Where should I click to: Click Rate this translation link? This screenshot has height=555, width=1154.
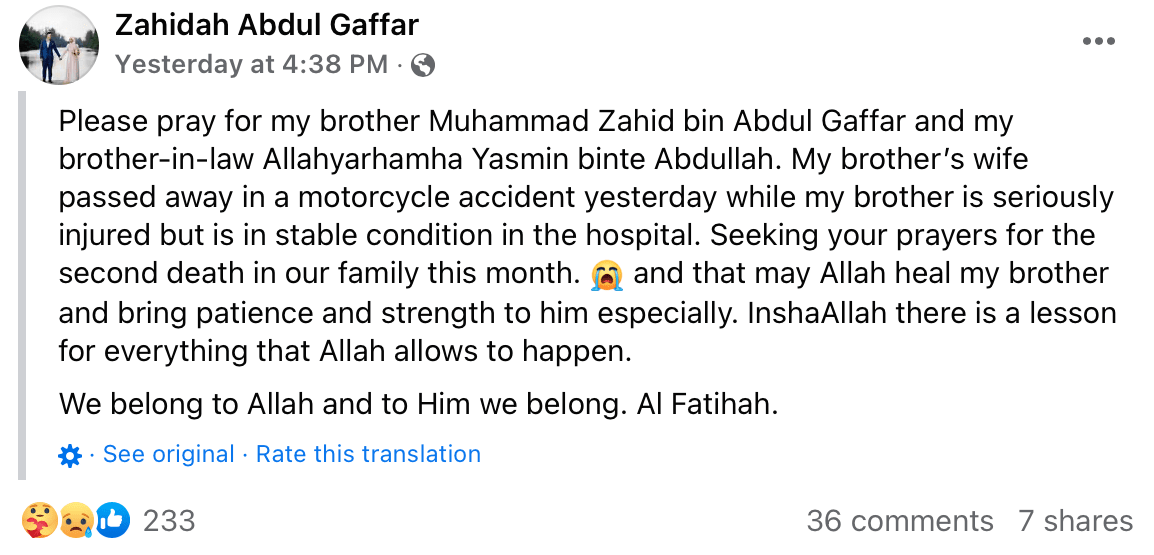(x=368, y=454)
